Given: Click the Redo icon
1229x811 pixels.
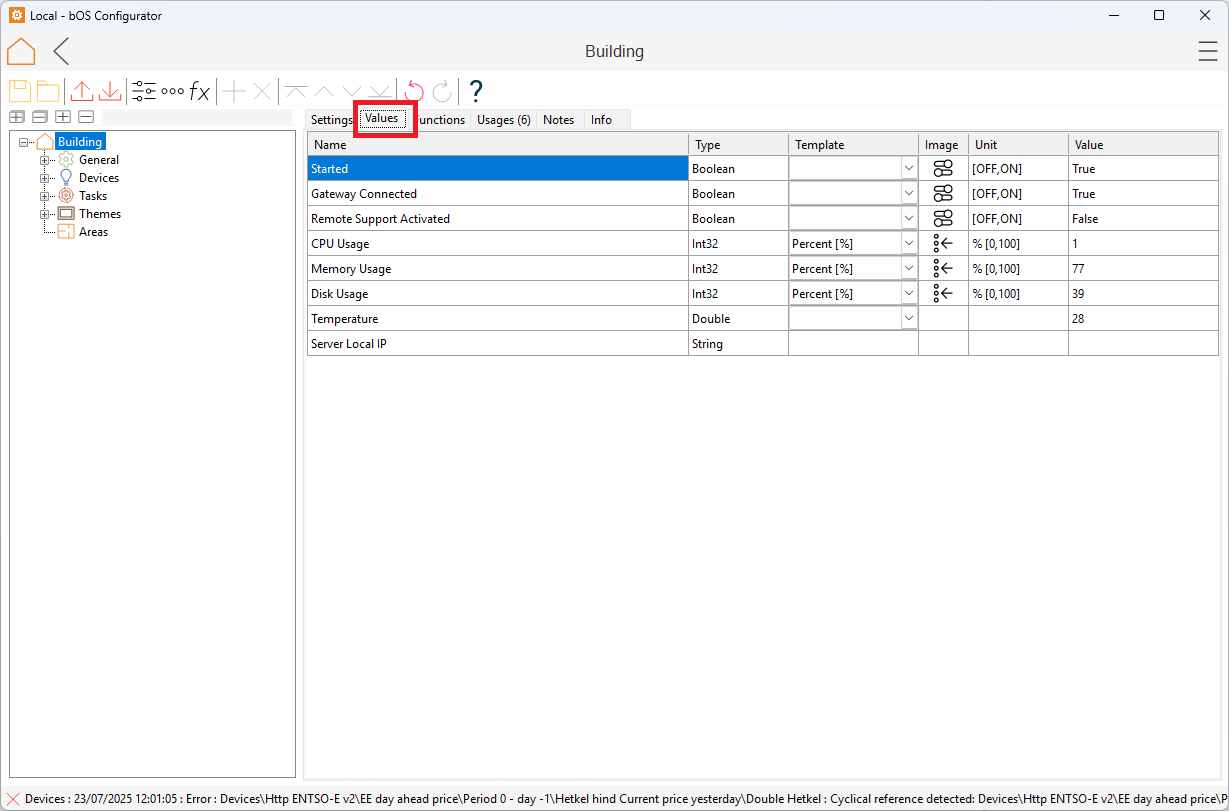Looking at the screenshot, I should 442,91.
